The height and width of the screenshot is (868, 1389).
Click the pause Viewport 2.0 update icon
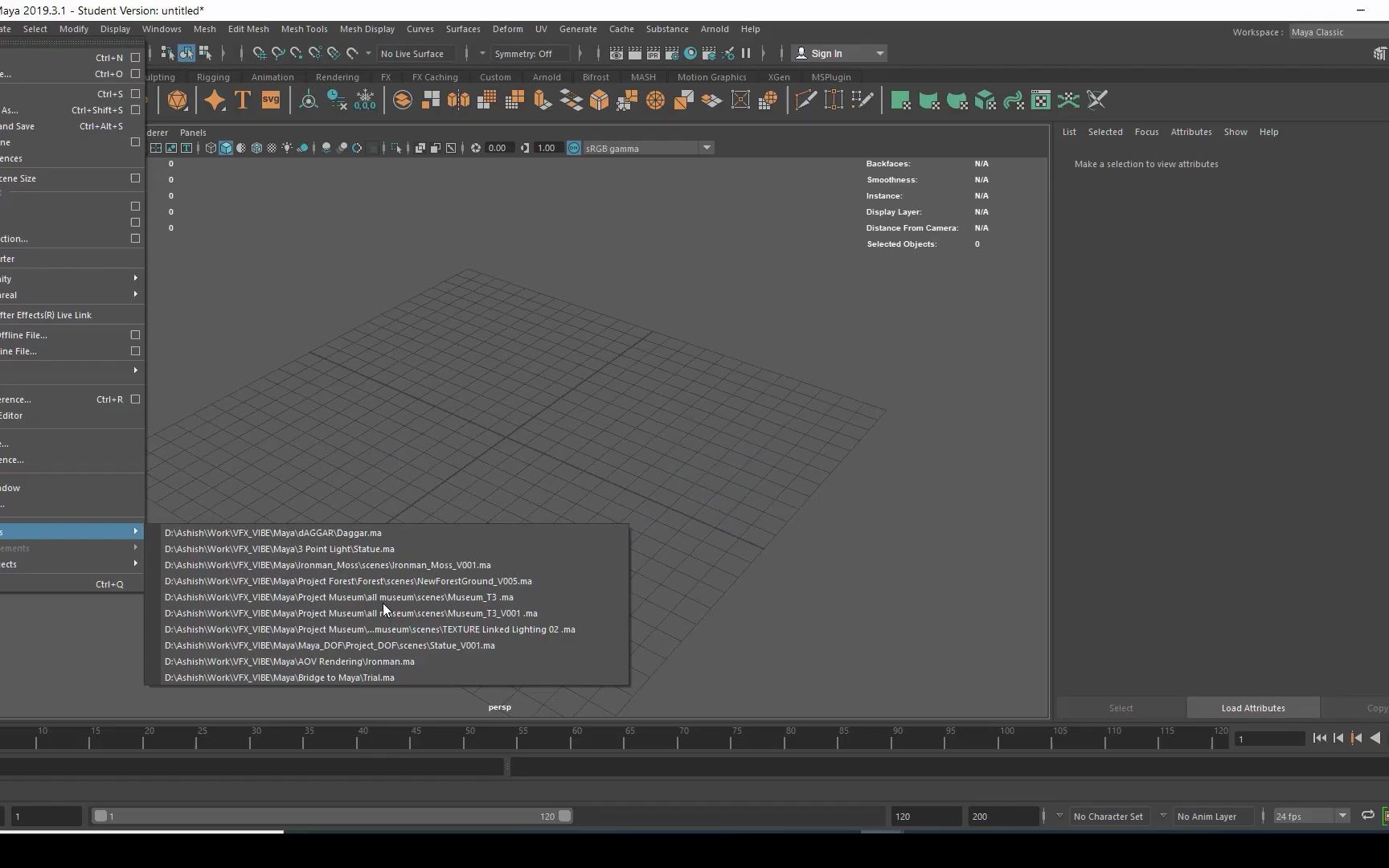click(x=746, y=54)
